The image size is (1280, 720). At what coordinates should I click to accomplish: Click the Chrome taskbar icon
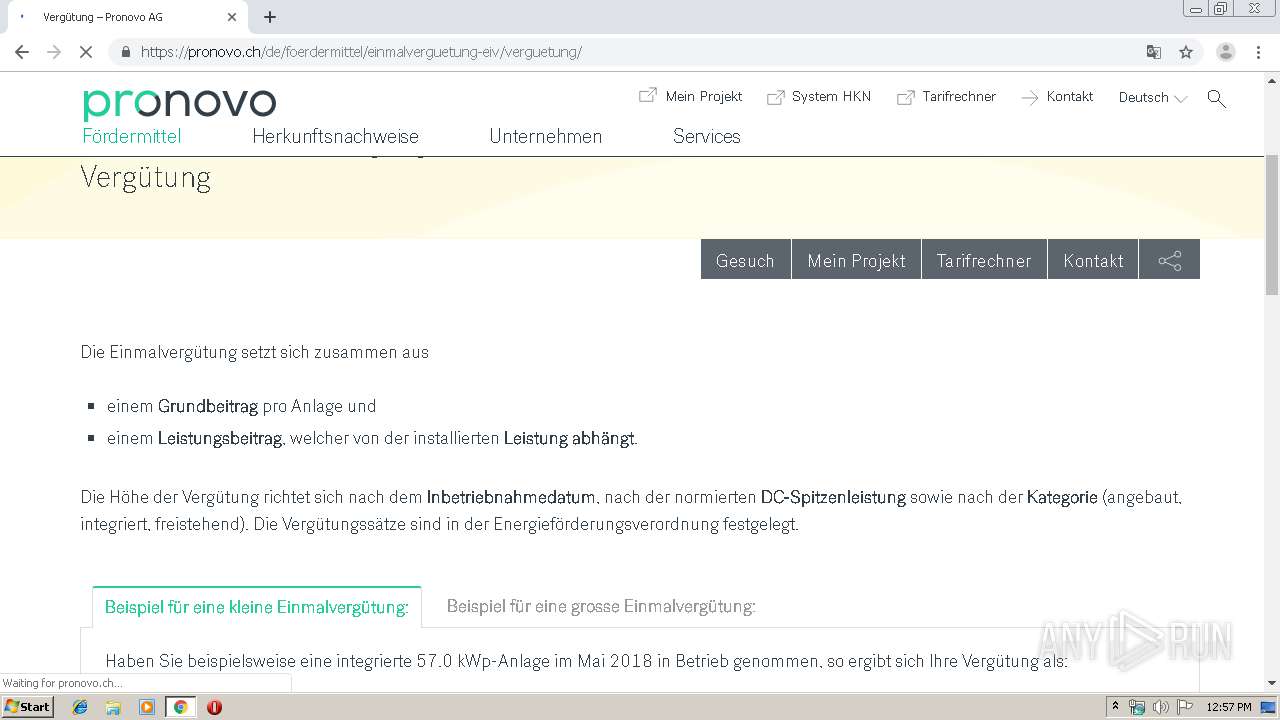(180, 707)
